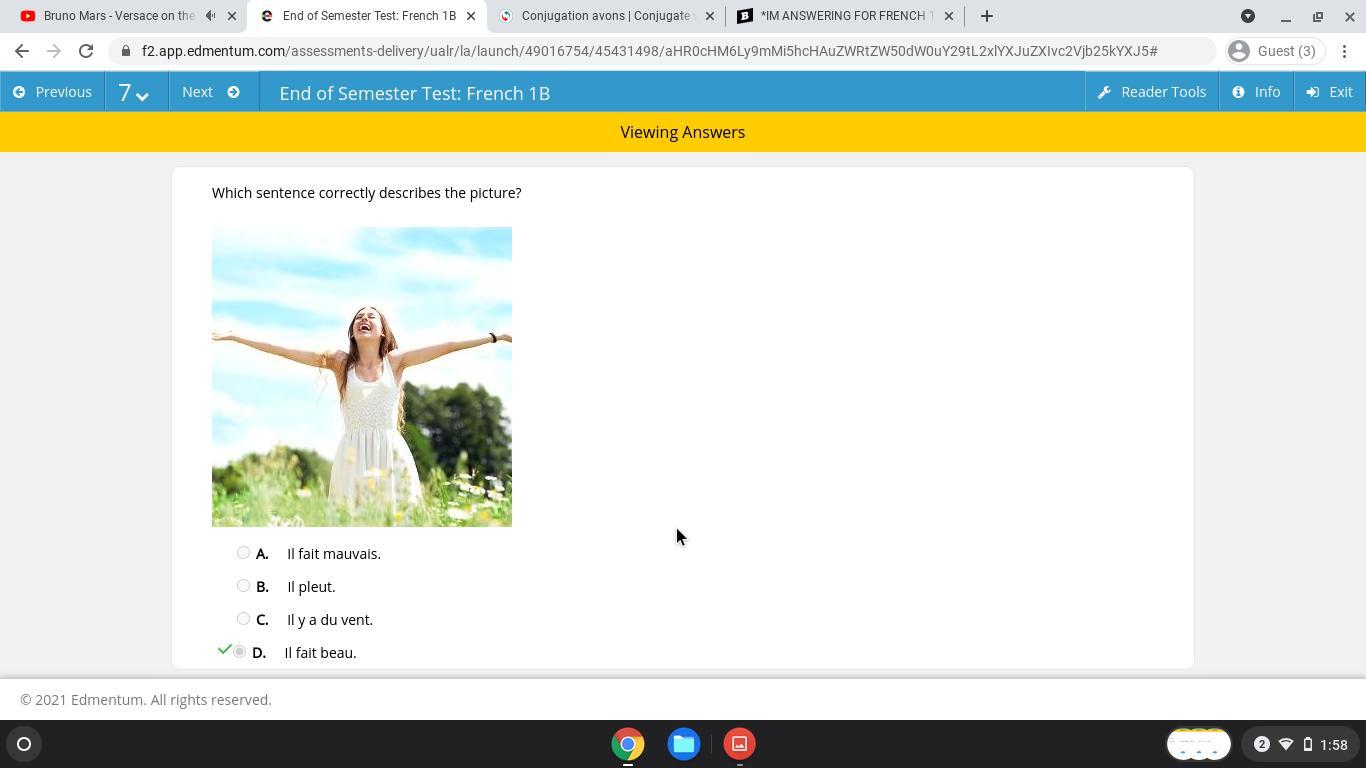1366x768 pixels.
Task: Open the question number 7 dropdown
Action: (x=135, y=92)
